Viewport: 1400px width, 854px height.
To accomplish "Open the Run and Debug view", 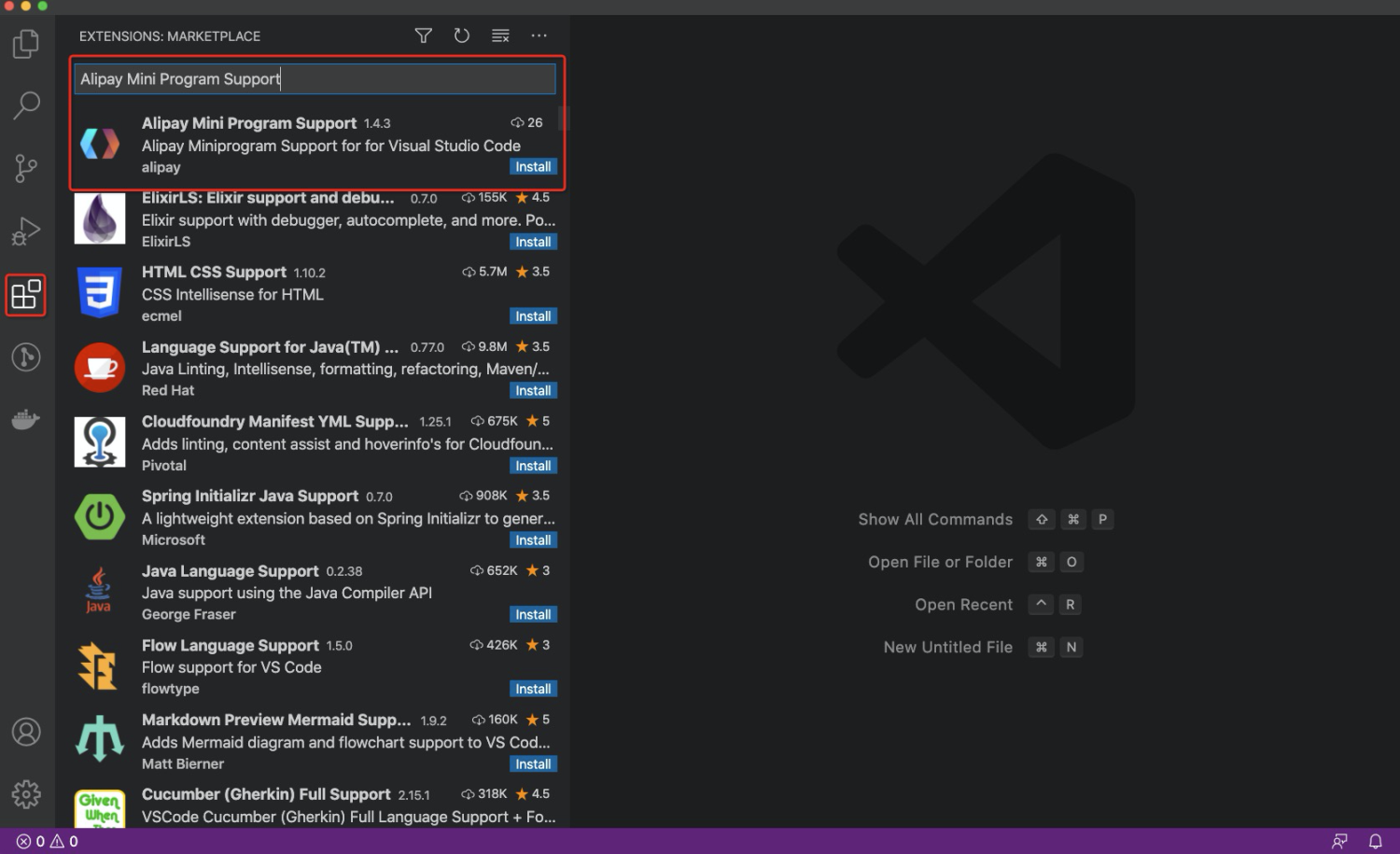I will tap(25, 231).
